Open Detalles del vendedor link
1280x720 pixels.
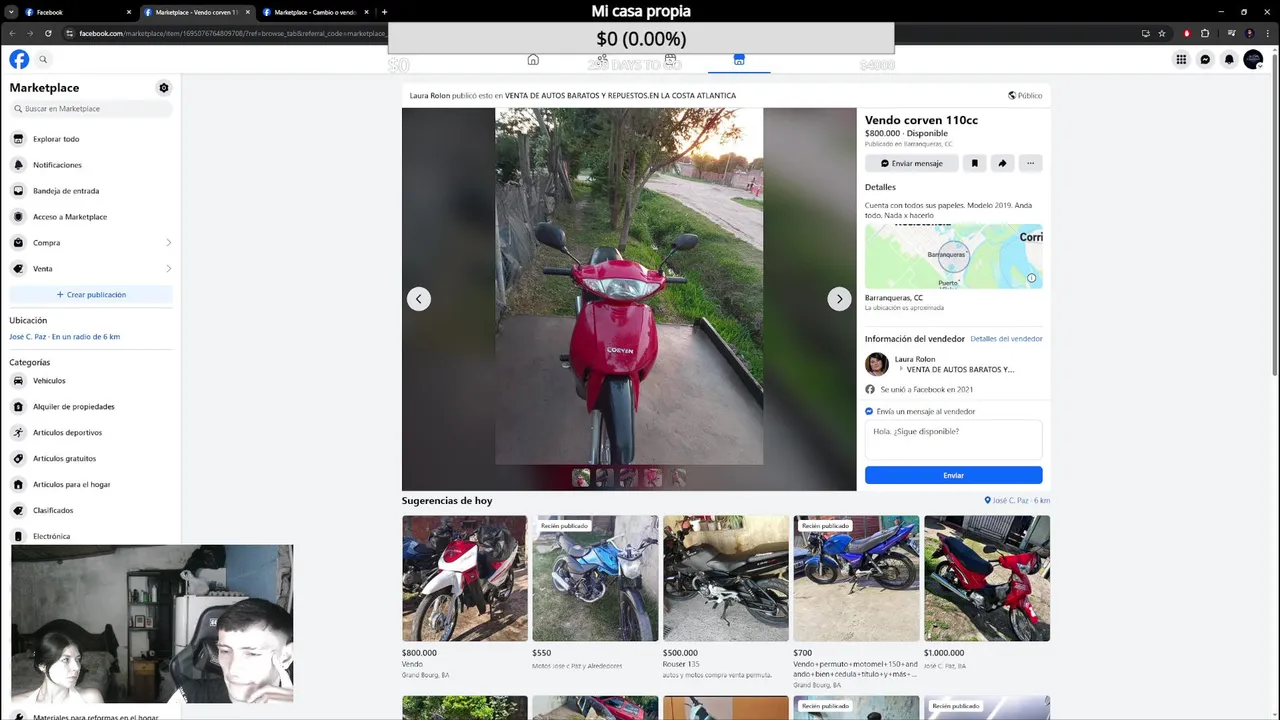pyautogui.click(x=1006, y=339)
